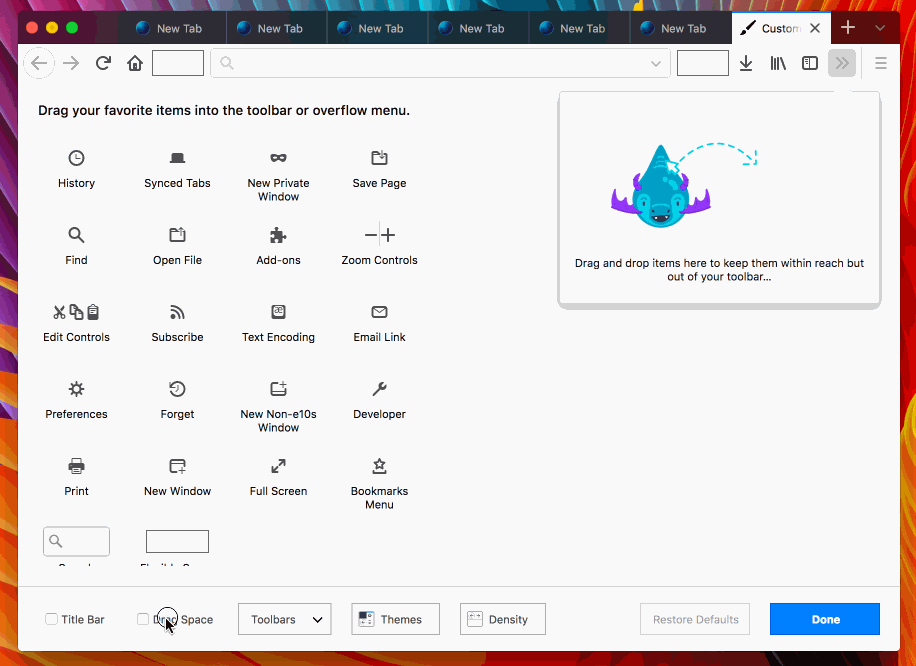Image resolution: width=916 pixels, height=666 pixels.
Task: Select the New Non-e10s Window icon
Action: pos(279,389)
